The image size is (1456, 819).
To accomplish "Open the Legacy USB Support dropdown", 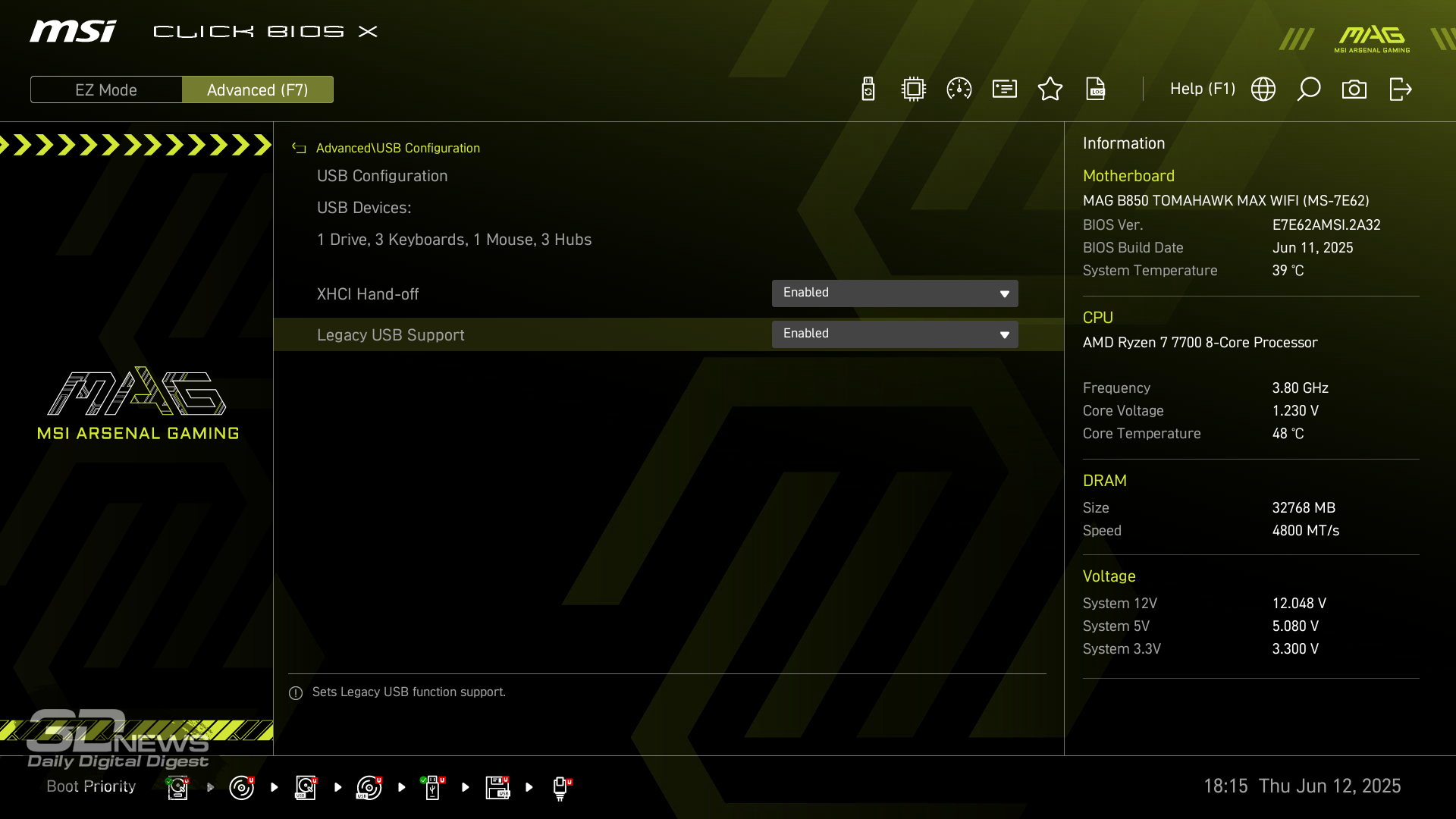I will point(895,334).
